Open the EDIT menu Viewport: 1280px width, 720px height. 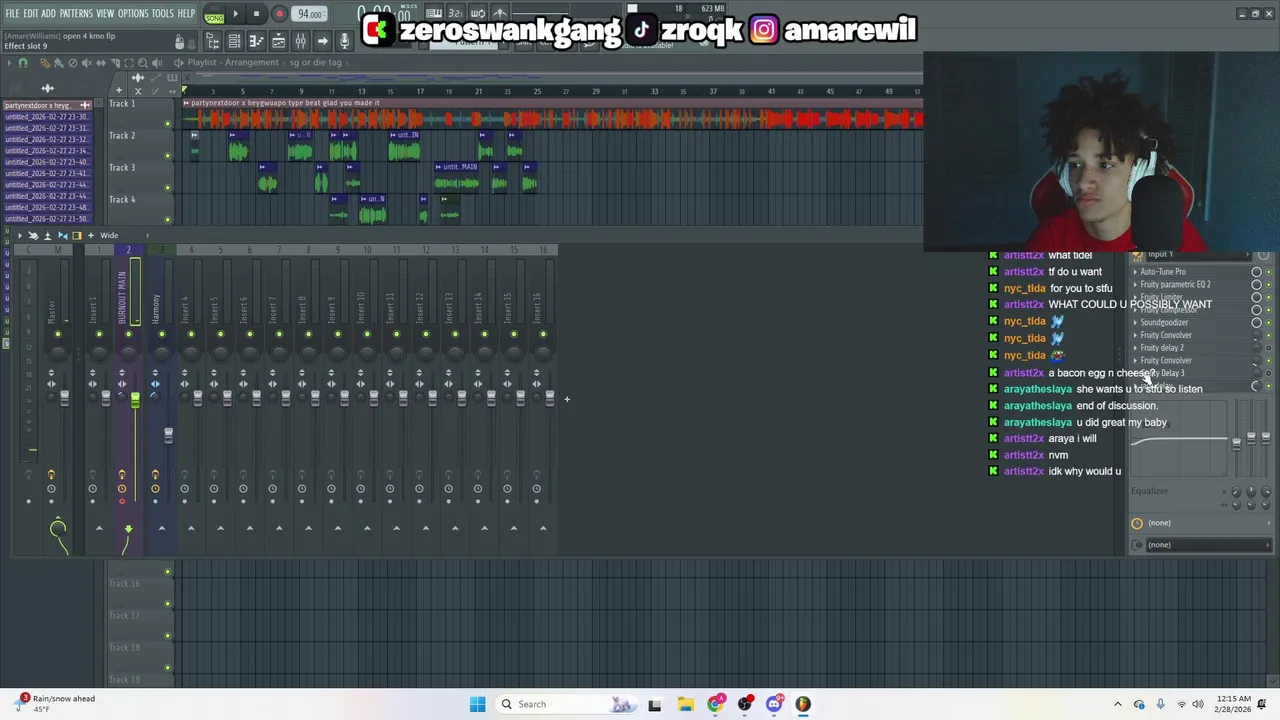31,14
